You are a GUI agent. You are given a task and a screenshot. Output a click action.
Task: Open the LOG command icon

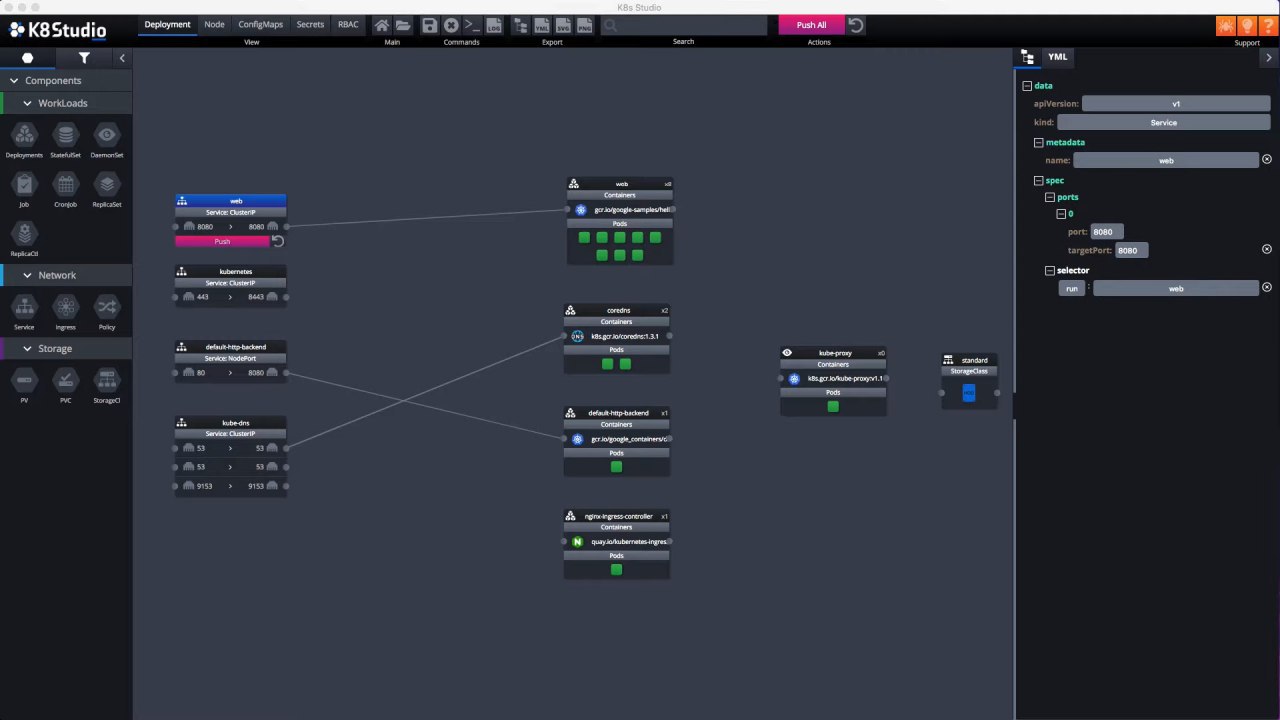[494, 25]
